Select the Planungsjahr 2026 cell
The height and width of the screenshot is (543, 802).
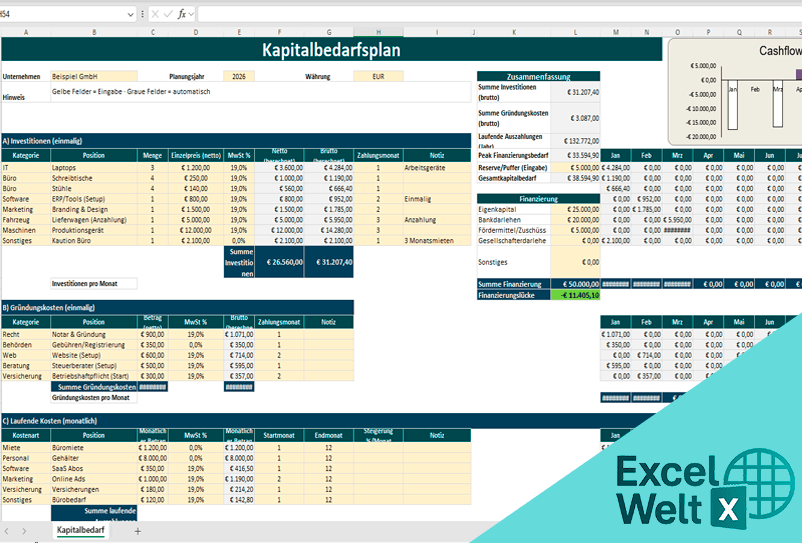click(x=239, y=76)
